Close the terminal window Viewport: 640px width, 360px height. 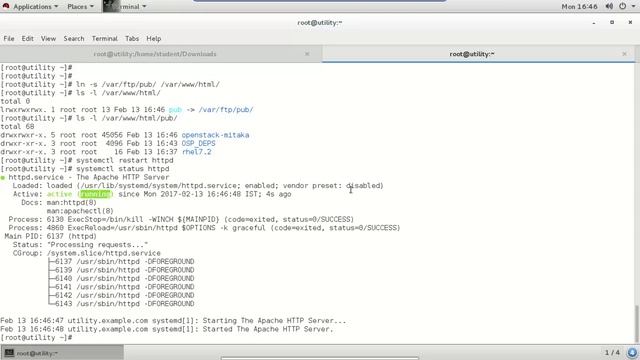[630, 22]
